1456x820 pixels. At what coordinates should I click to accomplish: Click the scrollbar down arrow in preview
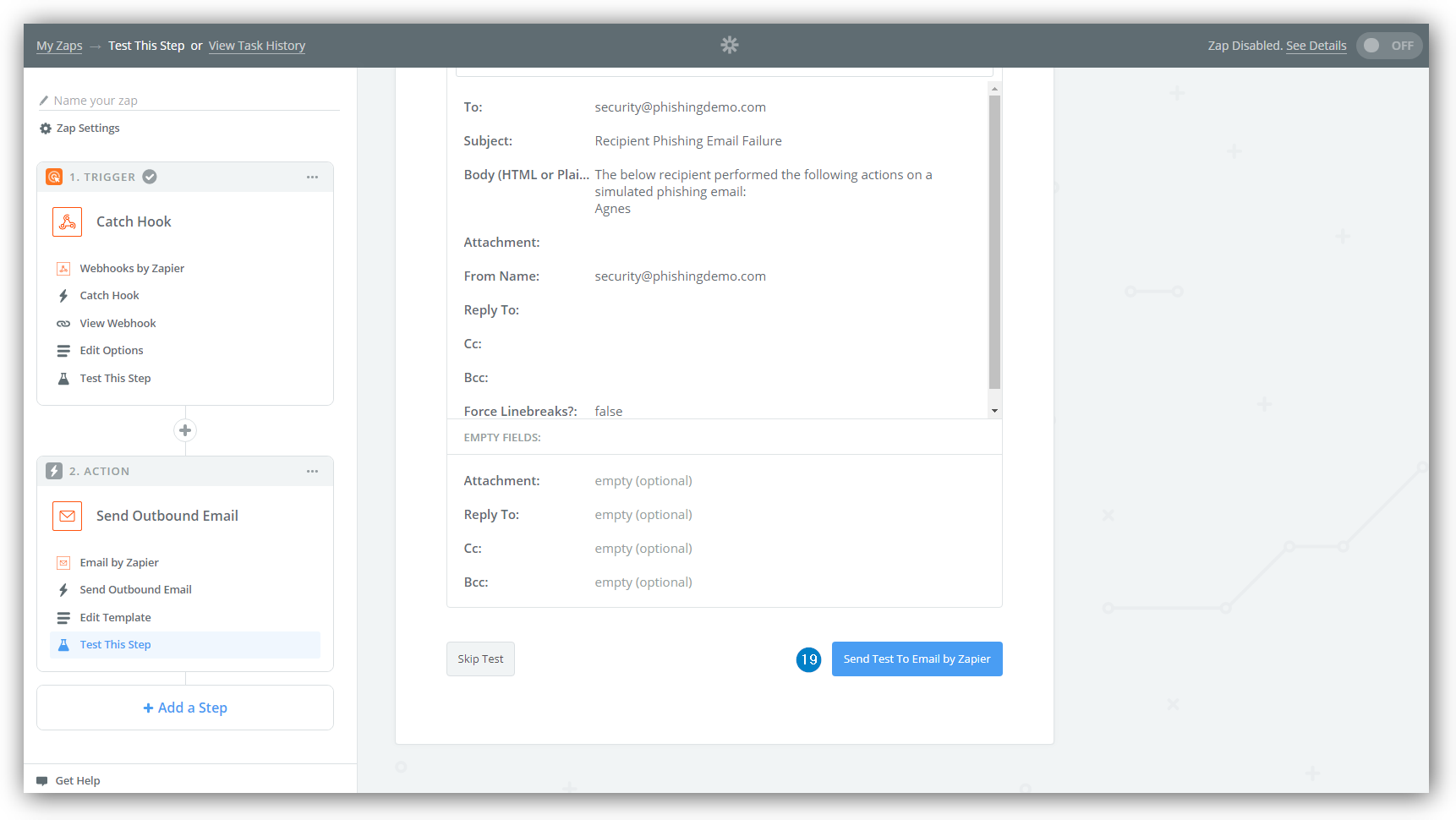click(994, 411)
